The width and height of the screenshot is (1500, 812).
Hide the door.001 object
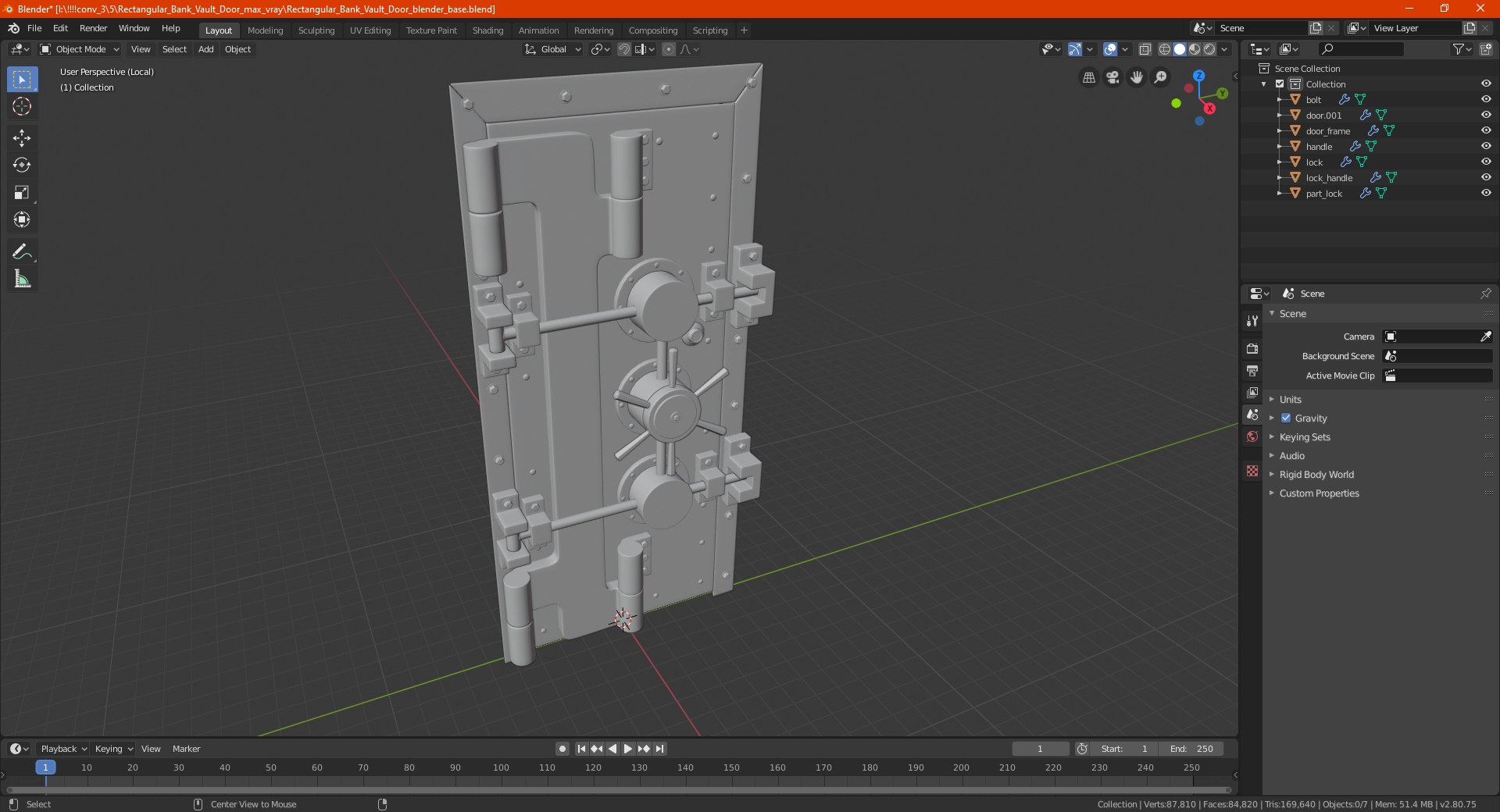pyautogui.click(x=1486, y=115)
